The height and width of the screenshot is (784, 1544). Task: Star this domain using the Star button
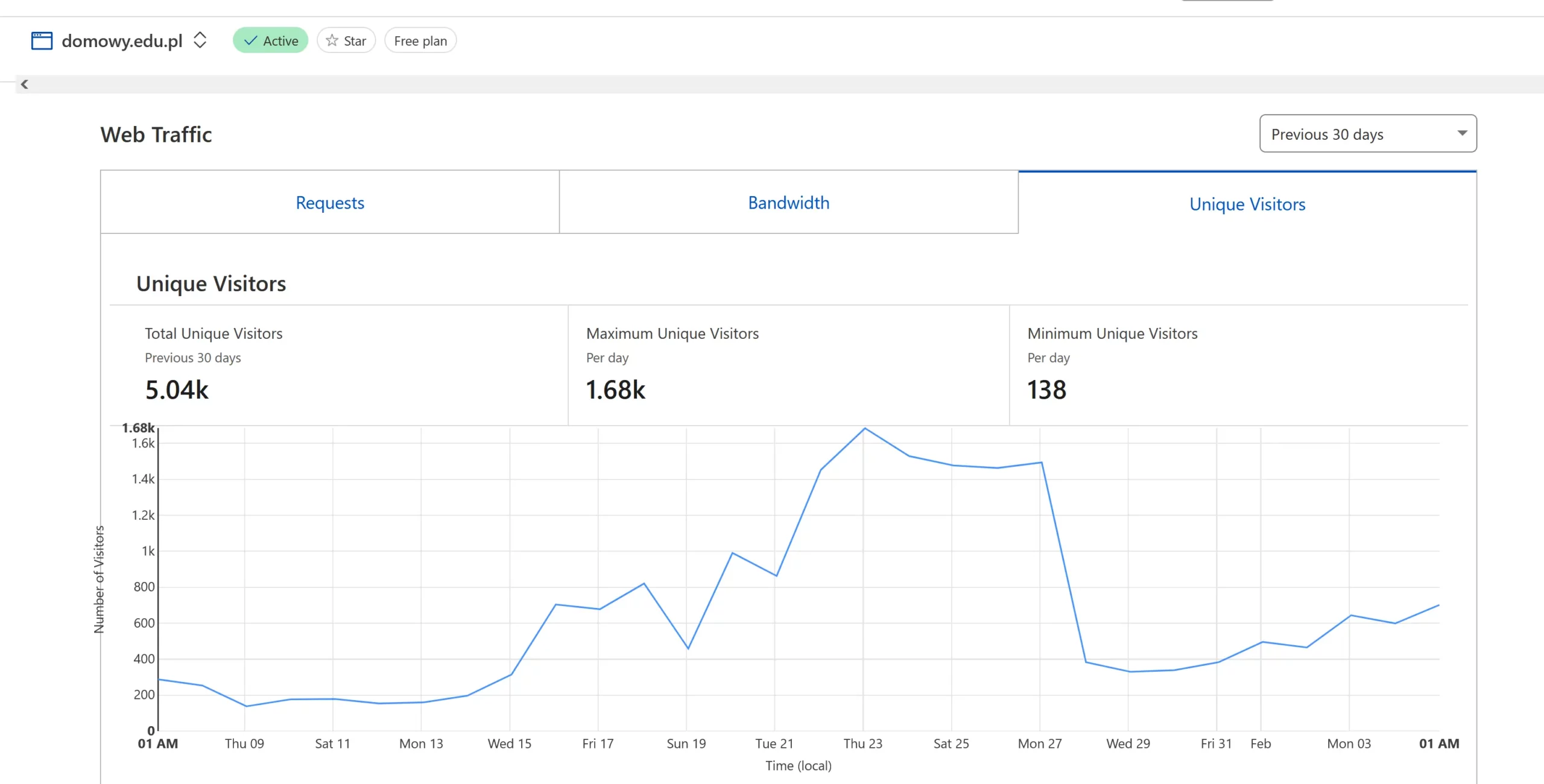coord(346,40)
